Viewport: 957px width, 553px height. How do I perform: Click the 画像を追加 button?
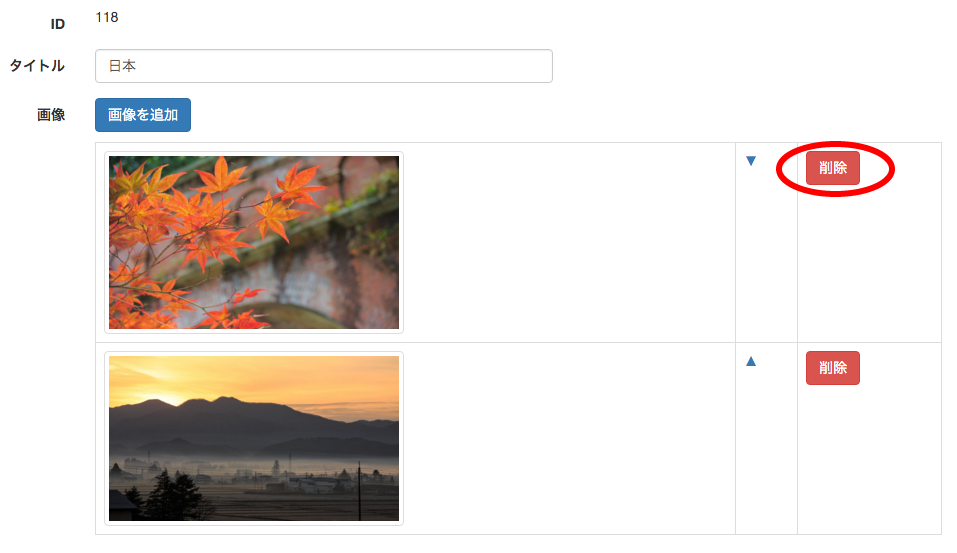[x=143, y=115]
